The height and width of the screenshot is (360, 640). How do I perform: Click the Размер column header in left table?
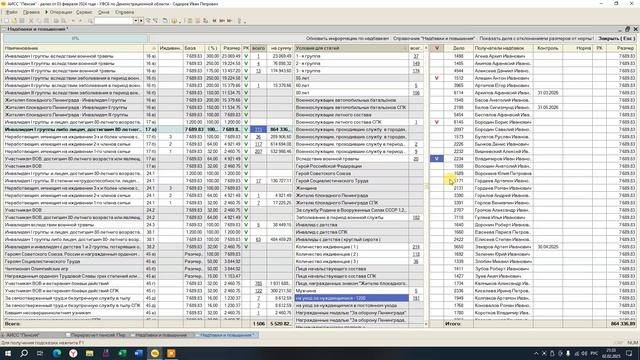pyautogui.click(x=231, y=48)
